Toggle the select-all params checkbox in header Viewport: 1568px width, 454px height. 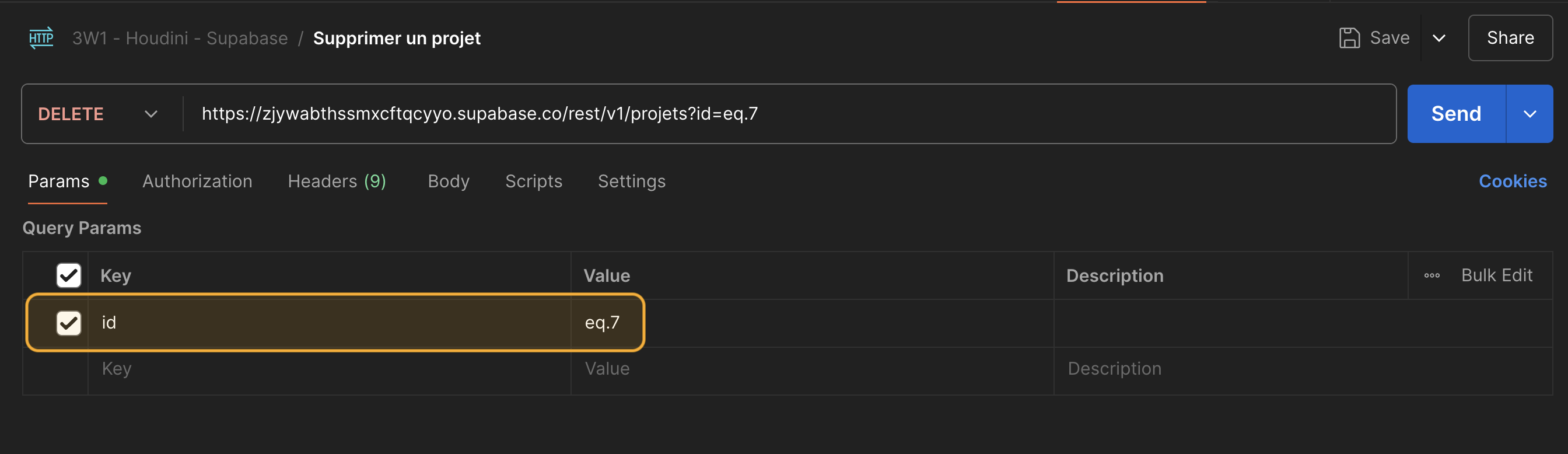pyautogui.click(x=69, y=275)
